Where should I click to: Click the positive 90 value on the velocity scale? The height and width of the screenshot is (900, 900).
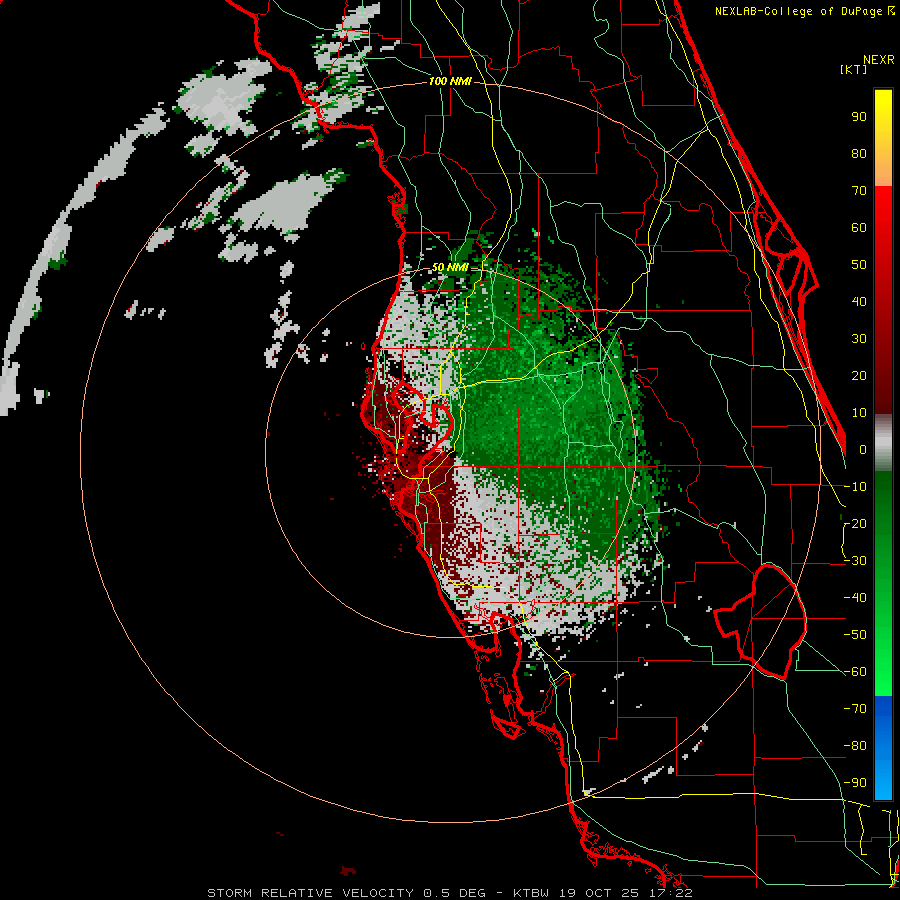(x=859, y=117)
